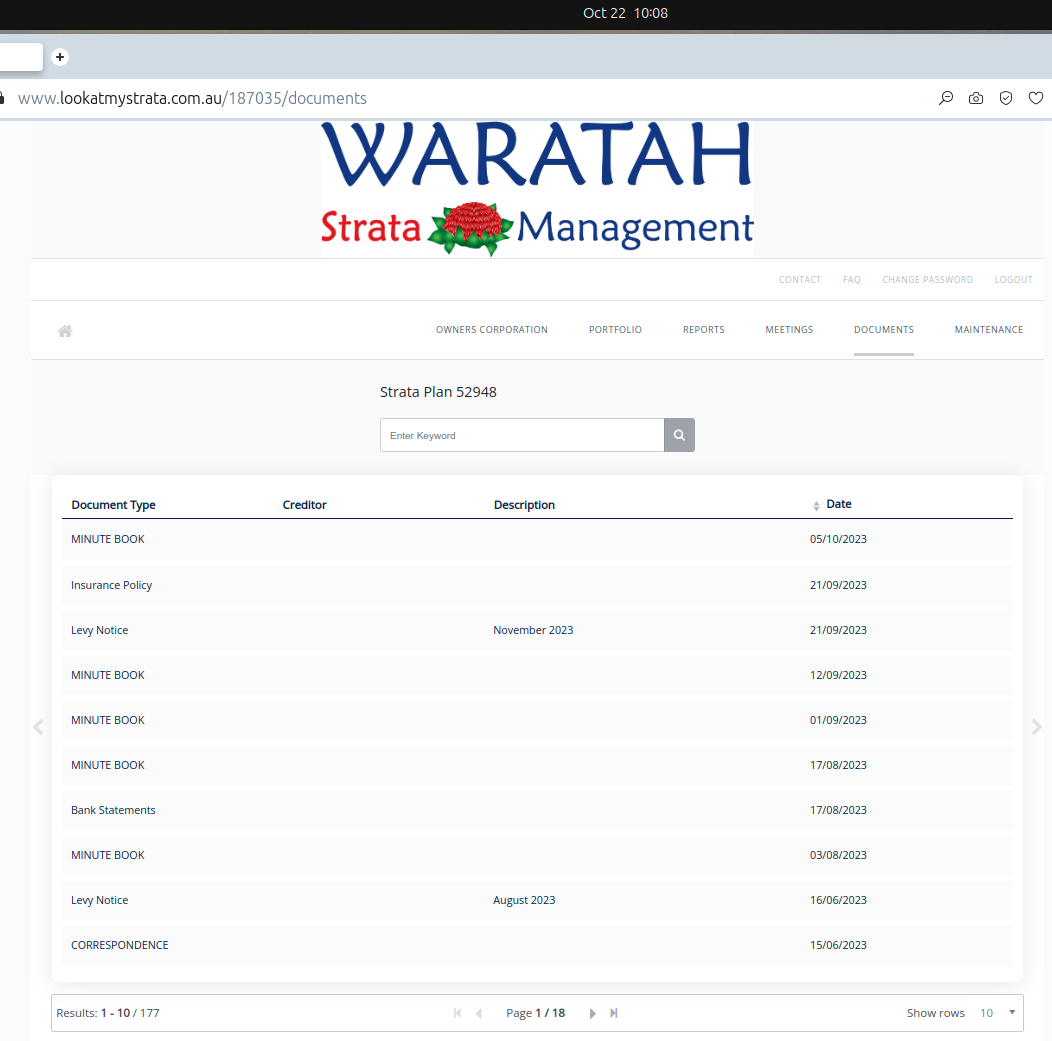Click left chevron beside the documents table
This screenshot has width=1052, height=1041.
click(38, 727)
